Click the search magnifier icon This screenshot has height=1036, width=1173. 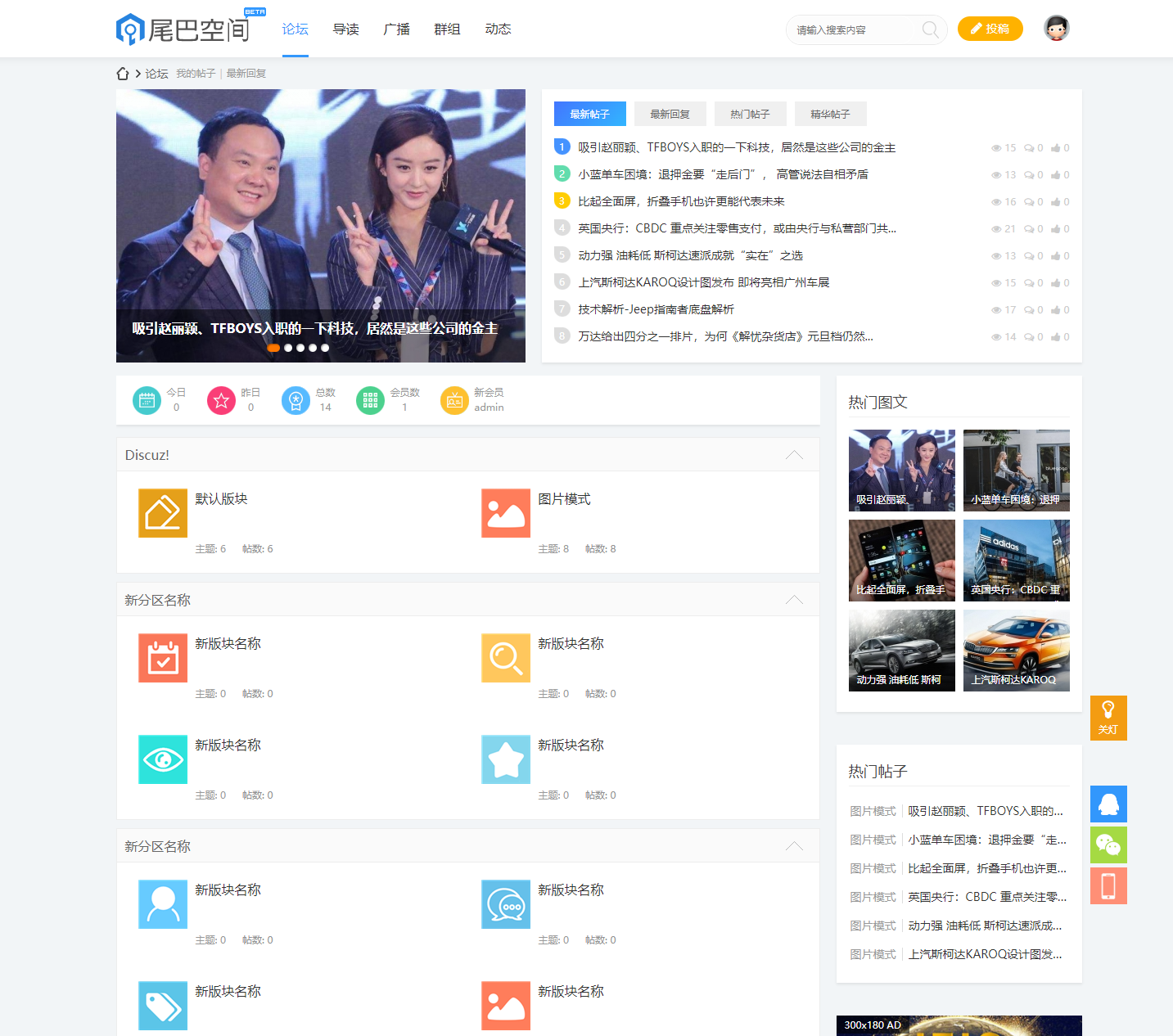[930, 29]
